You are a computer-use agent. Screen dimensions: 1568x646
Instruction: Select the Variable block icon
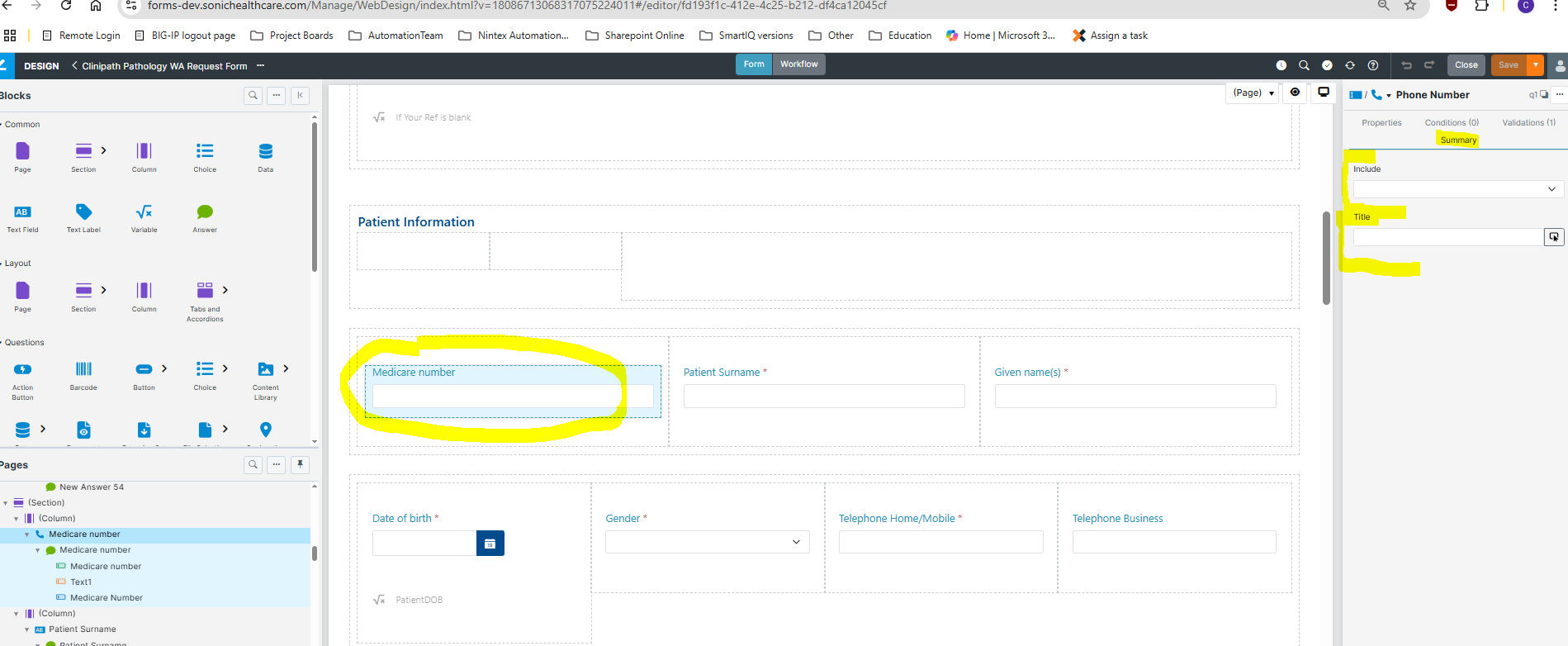tap(144, 212)
